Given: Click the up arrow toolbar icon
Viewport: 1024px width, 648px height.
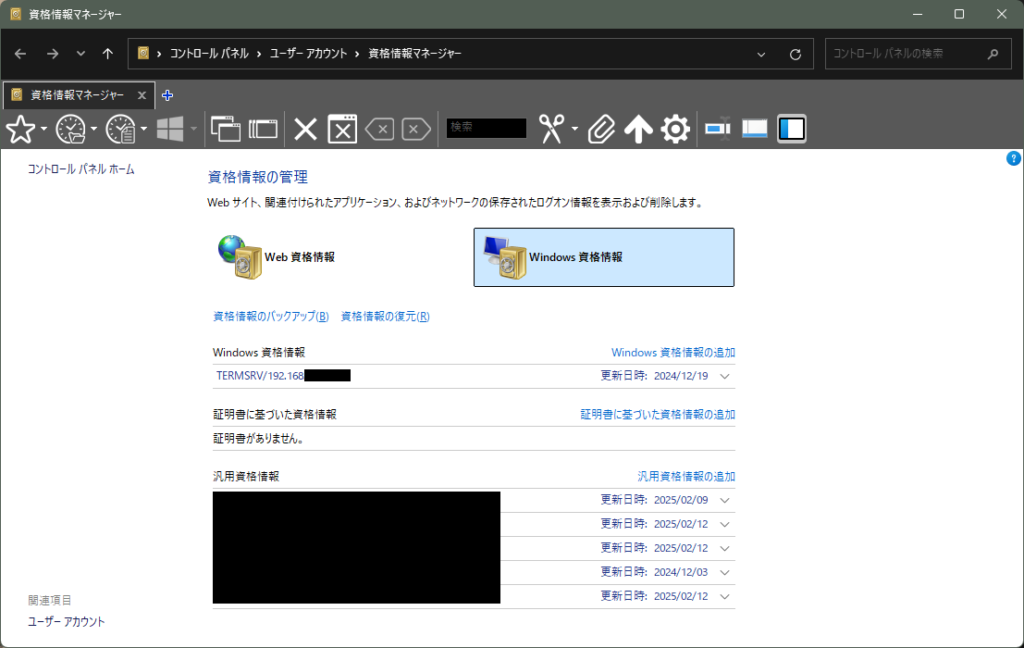Looking at the screenshot, I should tap(638, 129).
